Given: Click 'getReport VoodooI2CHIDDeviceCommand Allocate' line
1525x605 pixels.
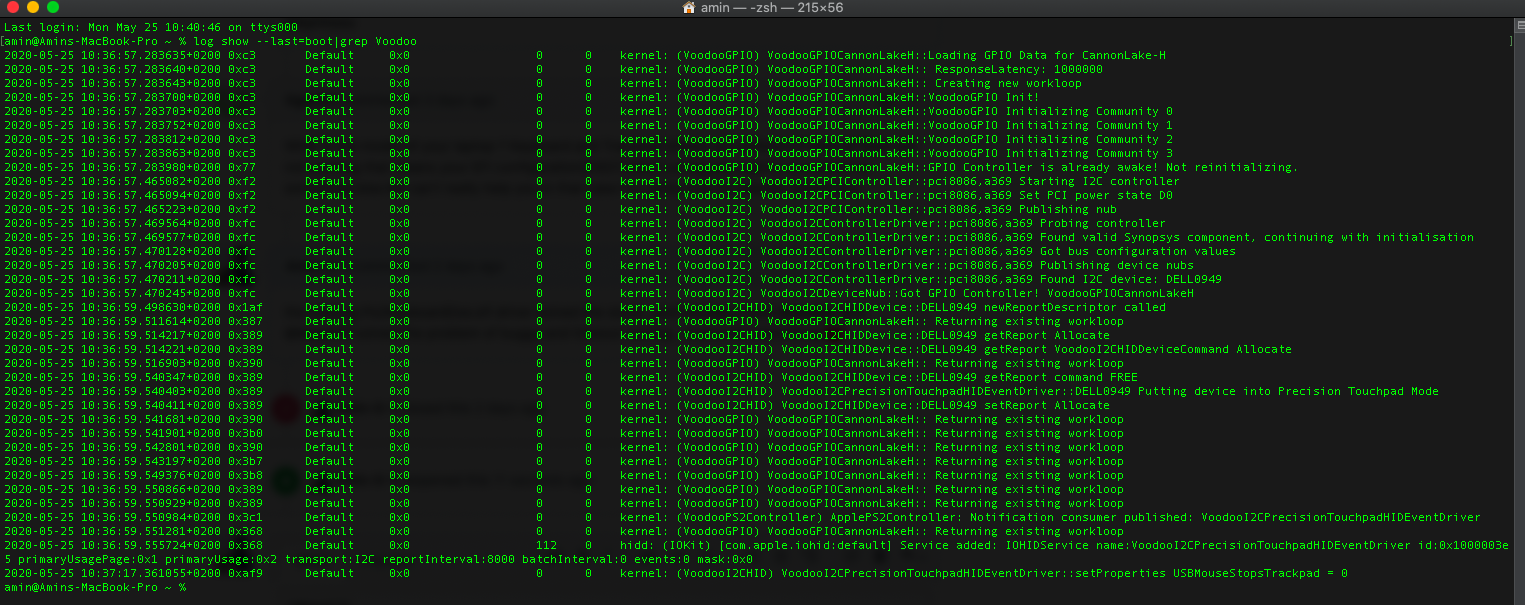Looking at the screenshot, I should (x=1138, y=349).
